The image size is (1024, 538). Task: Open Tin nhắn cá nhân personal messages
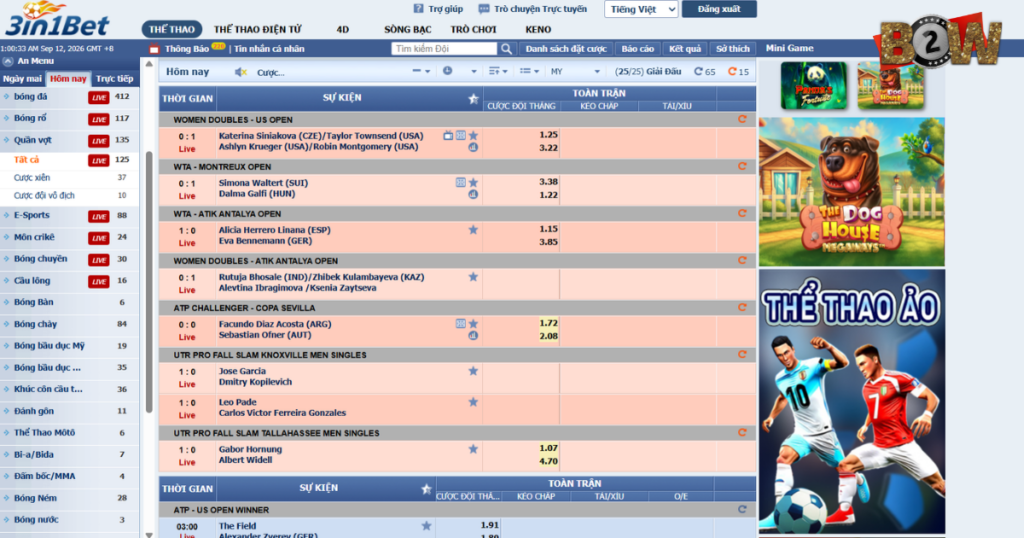click(x=269, y=49)
